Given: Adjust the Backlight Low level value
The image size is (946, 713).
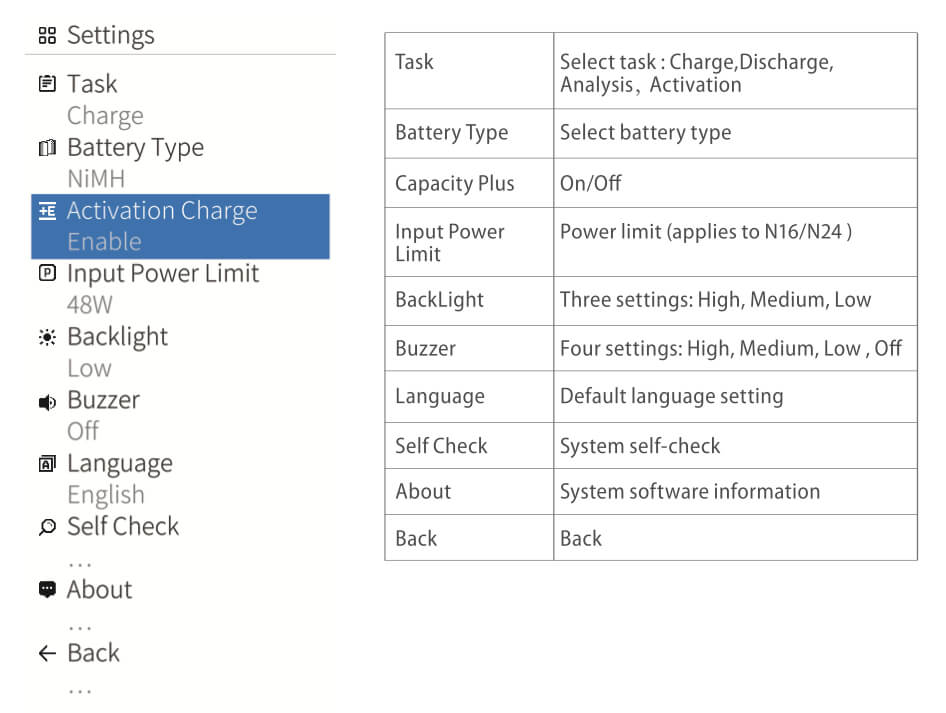Looking at the screenshot, I should (x=89, y=368).
